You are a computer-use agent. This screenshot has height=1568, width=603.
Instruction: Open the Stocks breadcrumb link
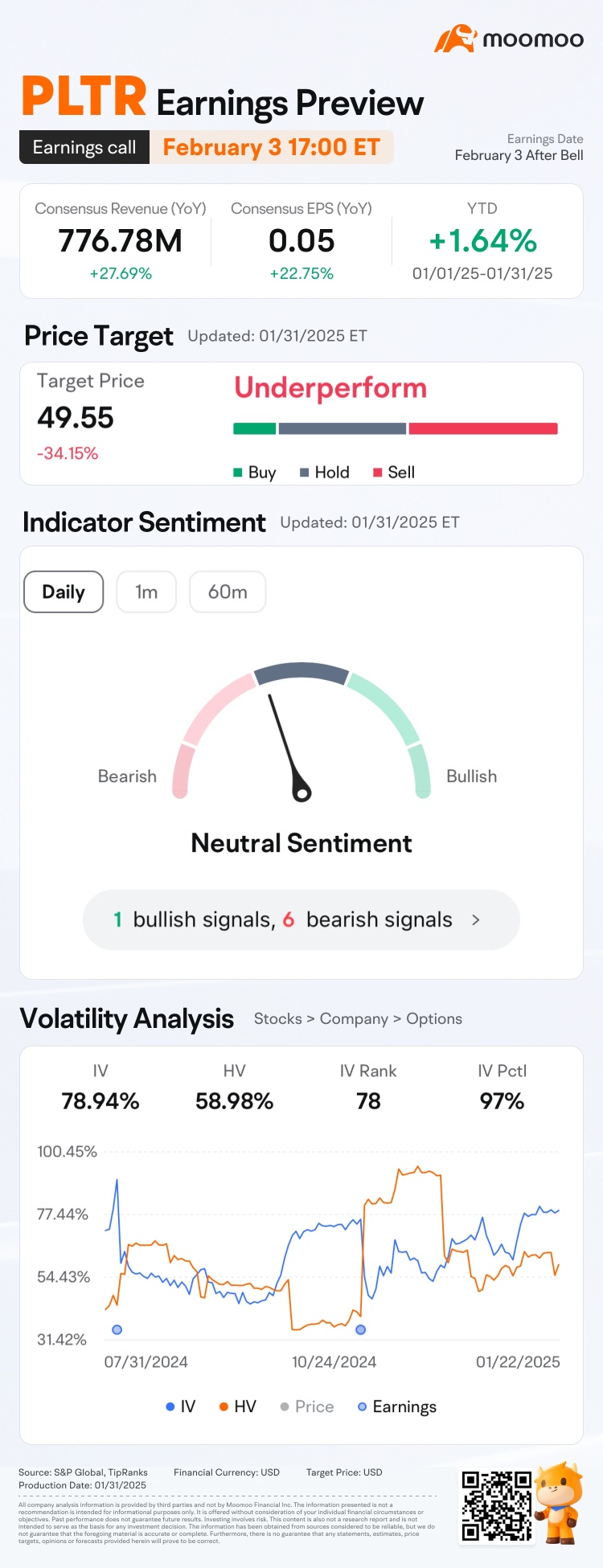pyautogui.click(x=278, y=1019)
